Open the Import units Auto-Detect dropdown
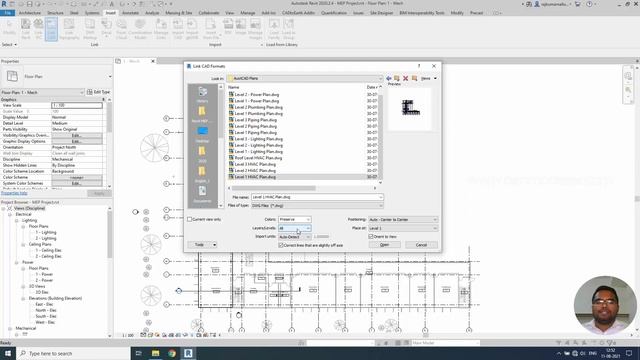Image resolution: width=640 pixels, height=360 pixels. [294, 237]
